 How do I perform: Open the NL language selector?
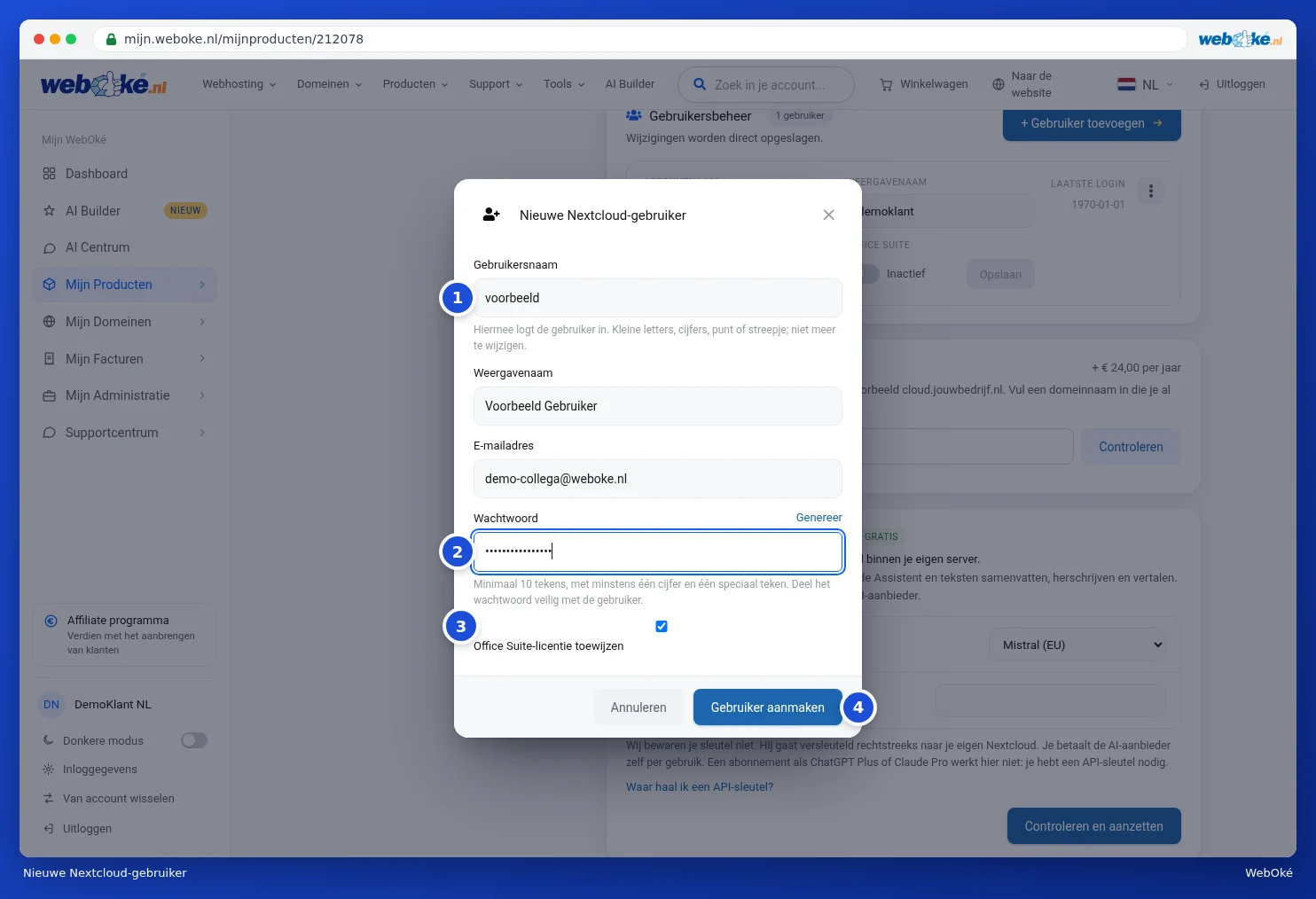click(x=1146, y=84)
